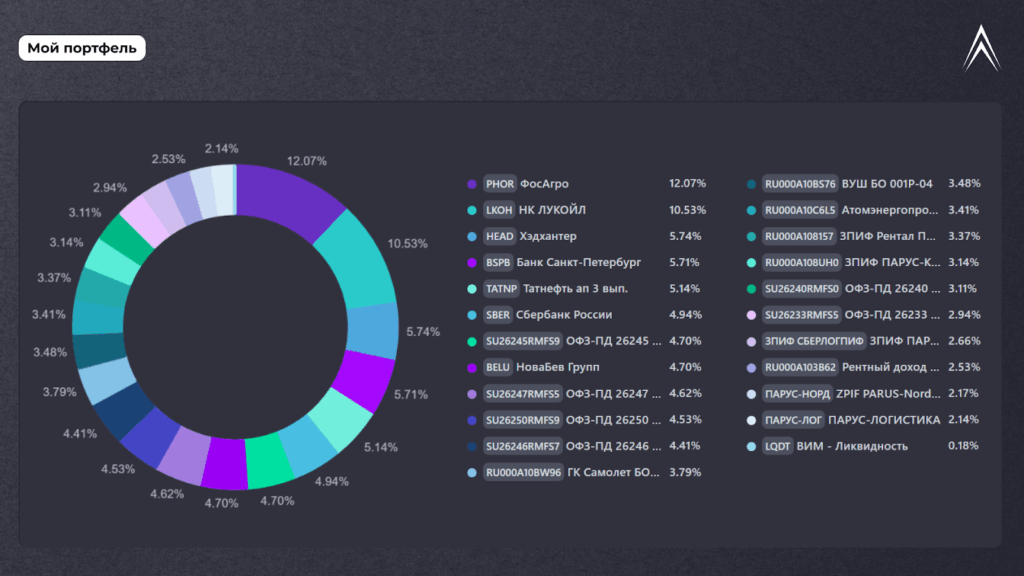1024x576 pixels.
Task: Click the 2.17% legend value
Action: coord(963,393)
